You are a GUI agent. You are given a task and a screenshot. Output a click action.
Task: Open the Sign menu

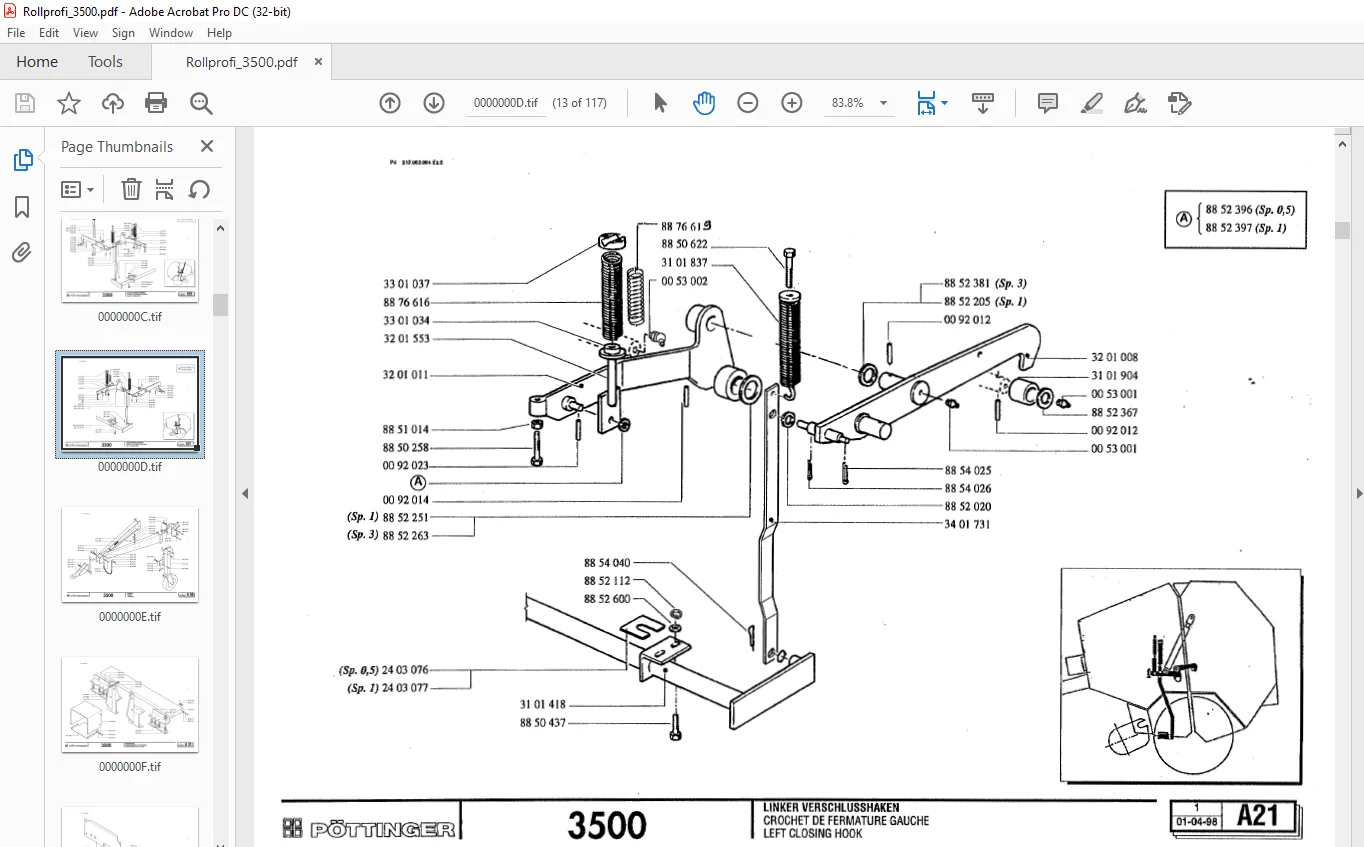click(123, 33)
